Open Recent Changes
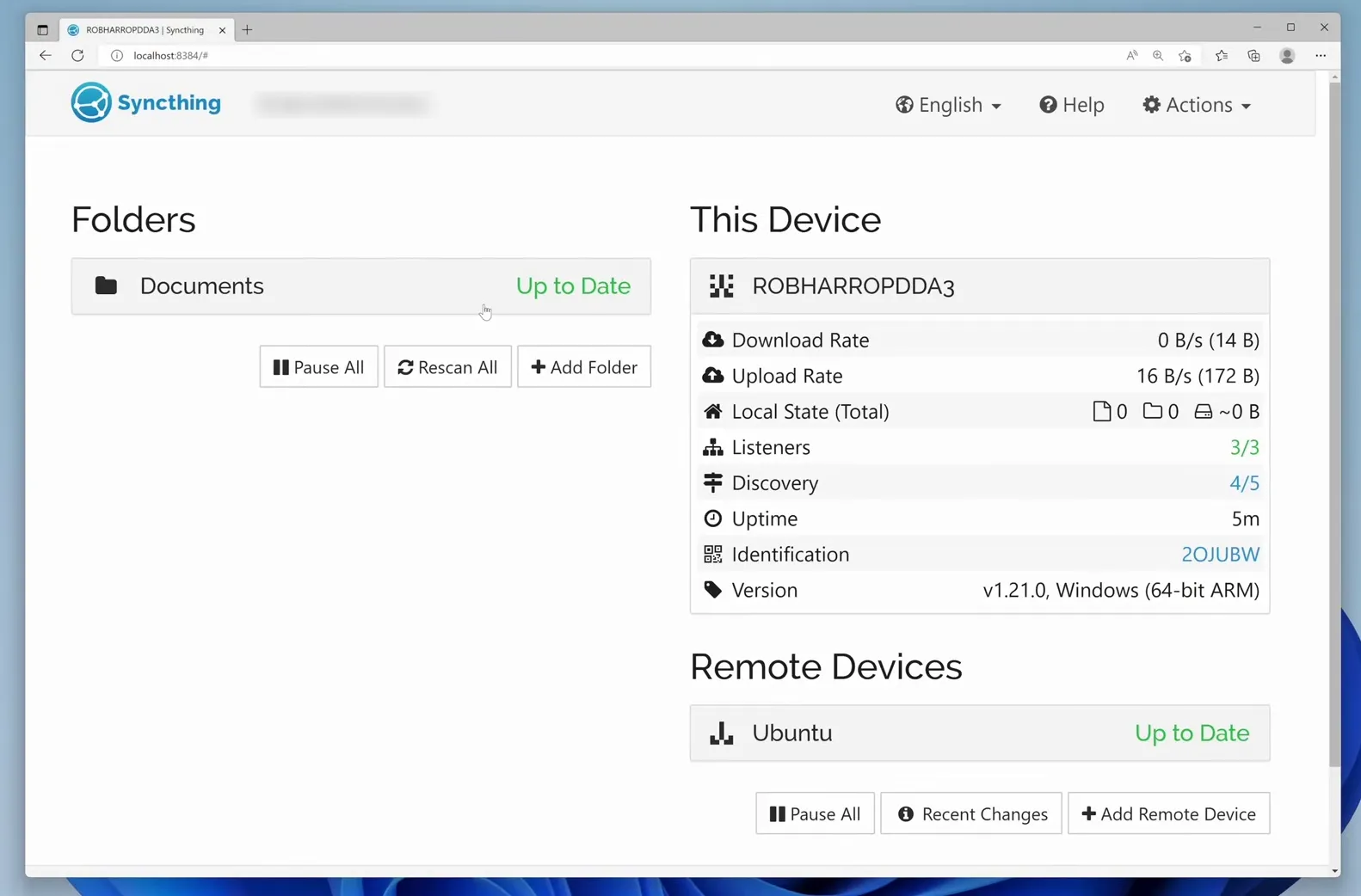This screenshot has height=896, width=1361. (x=971, y=813)
